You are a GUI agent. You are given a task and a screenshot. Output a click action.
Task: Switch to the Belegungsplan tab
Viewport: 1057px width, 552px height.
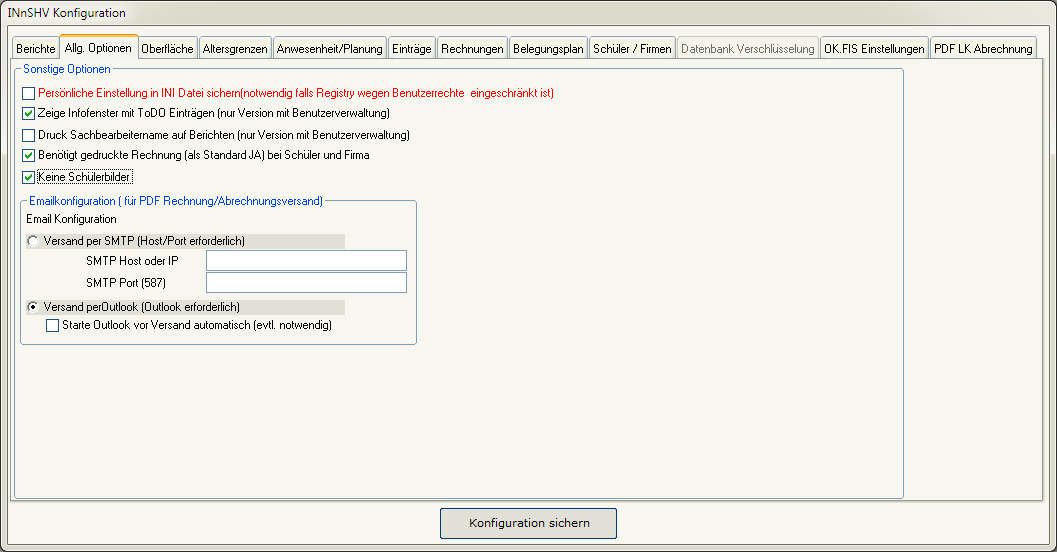click(548, 49)
